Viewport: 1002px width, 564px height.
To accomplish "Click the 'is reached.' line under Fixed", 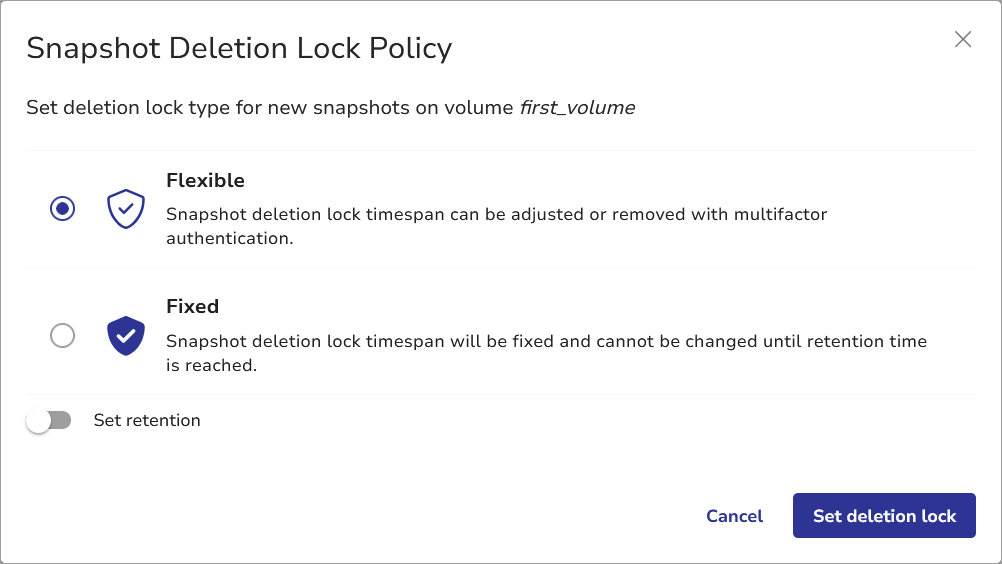I will pyautogui.click(x=211, y=366).
